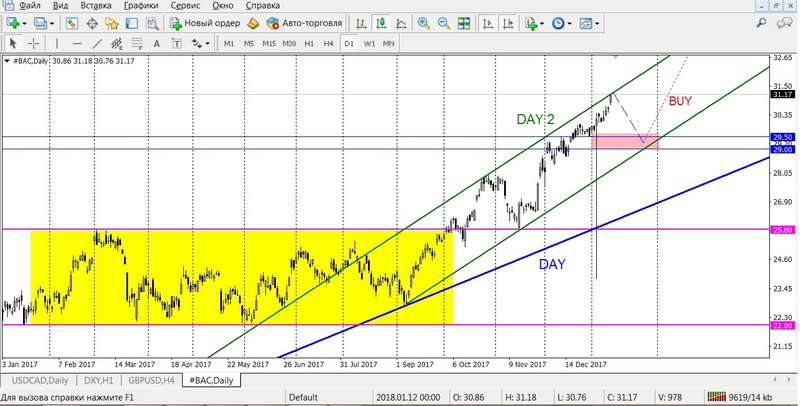
Task: Expand the periodicity clock dropdown
Action: coord(570,23)
